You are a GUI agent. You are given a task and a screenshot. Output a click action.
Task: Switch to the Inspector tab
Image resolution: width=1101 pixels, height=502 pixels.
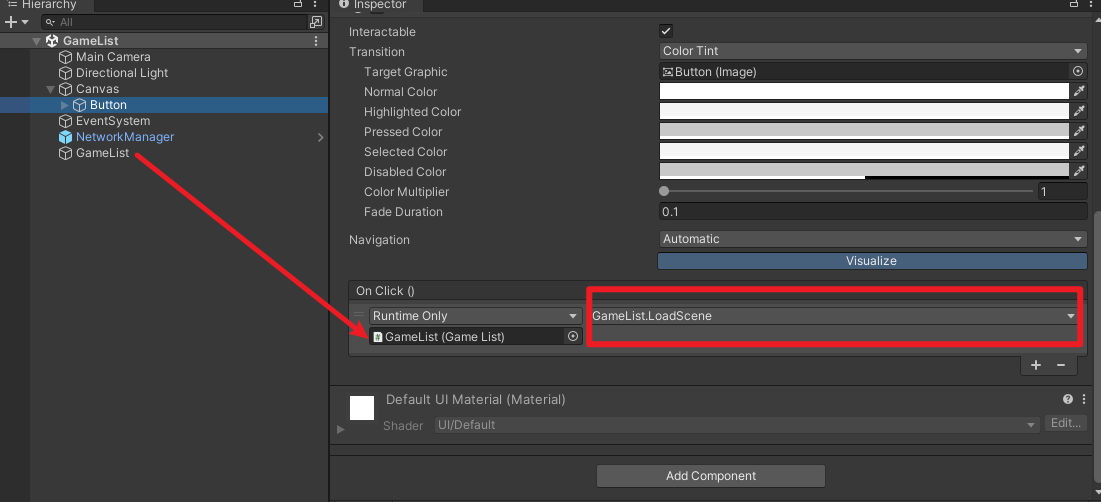[x=380, y=5]
